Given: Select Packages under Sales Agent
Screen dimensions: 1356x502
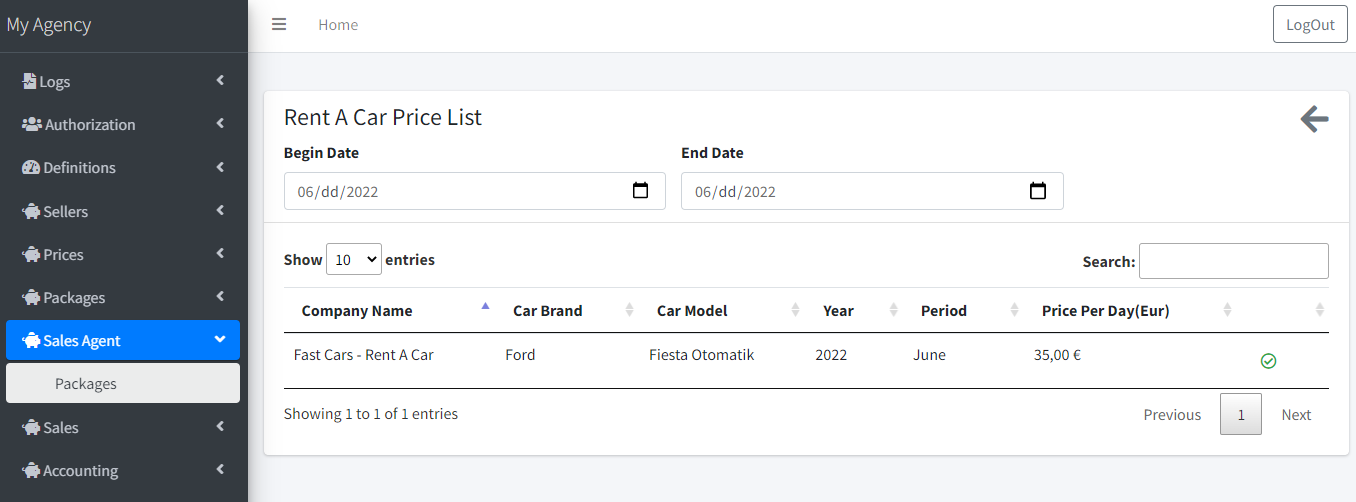Looking at the screenshot, I should (86, 384).
